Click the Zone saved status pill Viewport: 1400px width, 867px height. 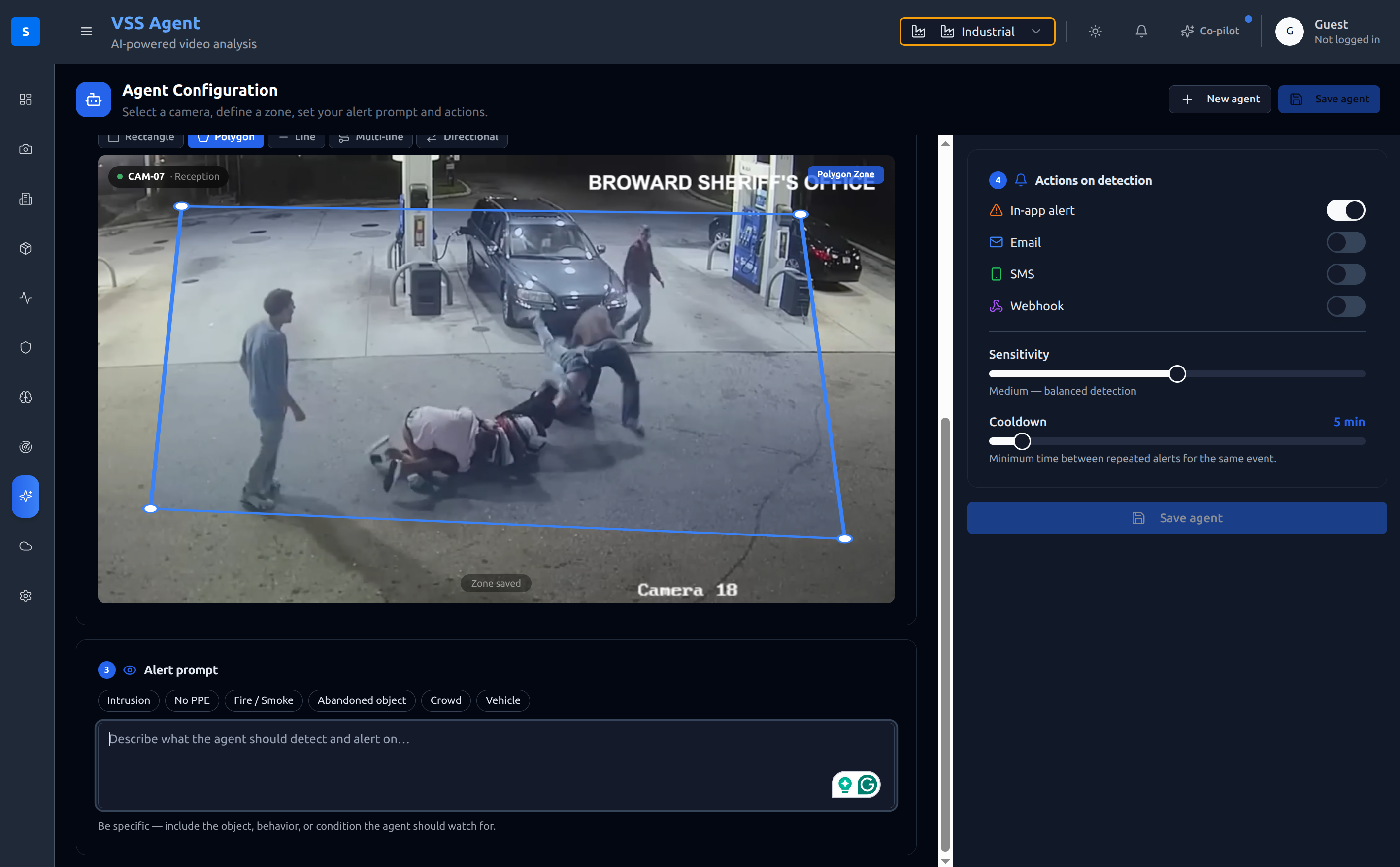coord(496,583)
